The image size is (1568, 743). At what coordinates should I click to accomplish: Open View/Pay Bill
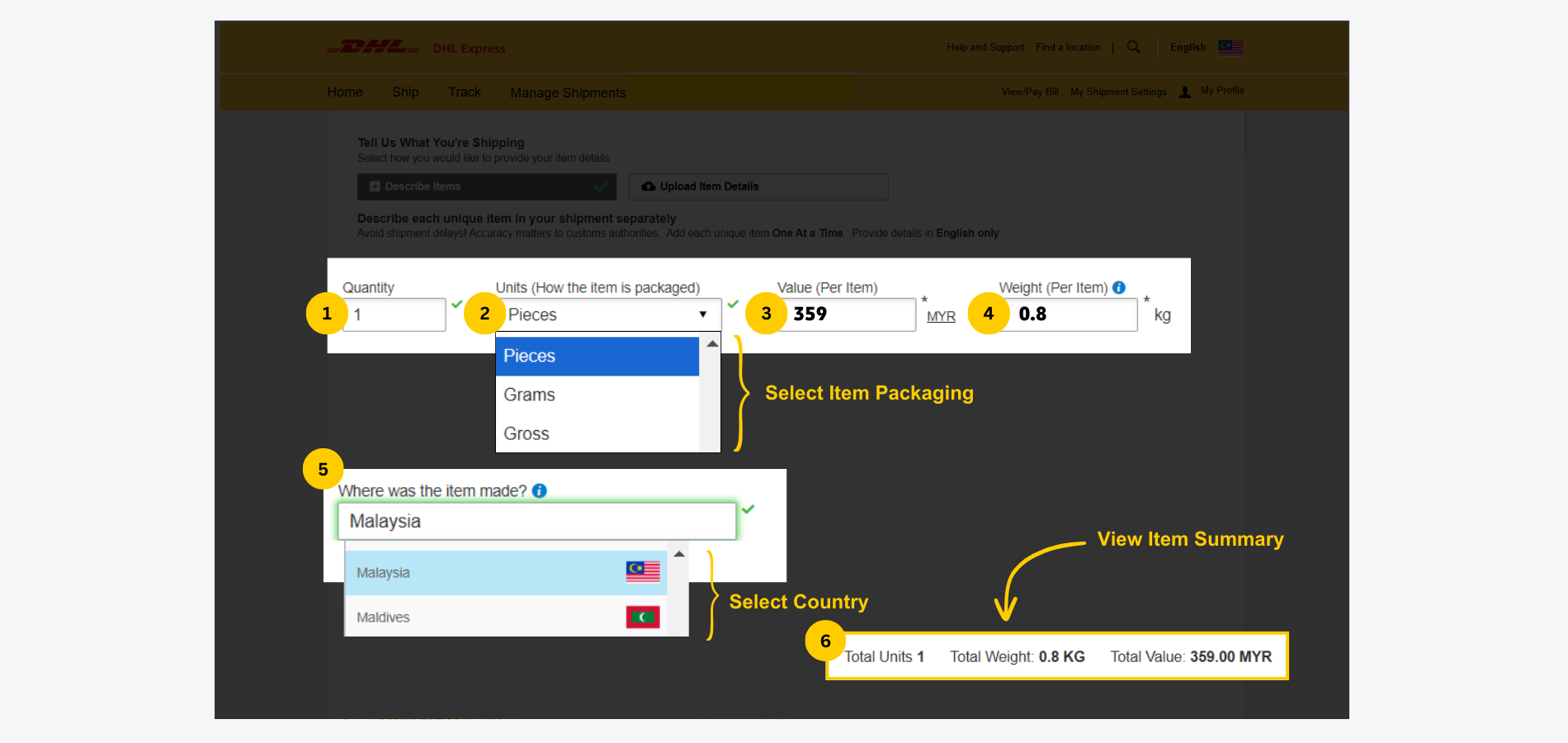coord(1030,92)
